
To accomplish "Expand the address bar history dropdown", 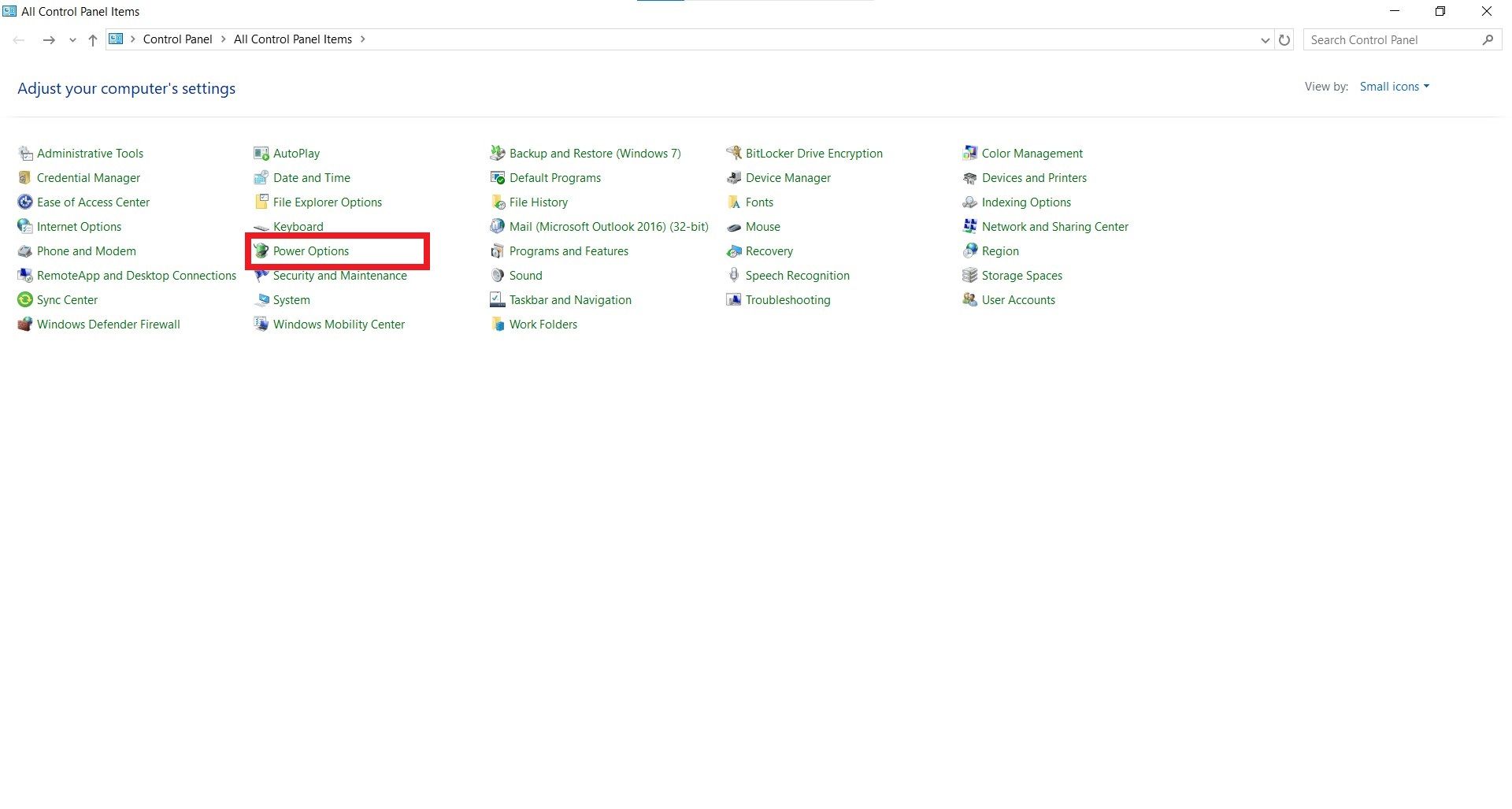I will pos(1265,40).
